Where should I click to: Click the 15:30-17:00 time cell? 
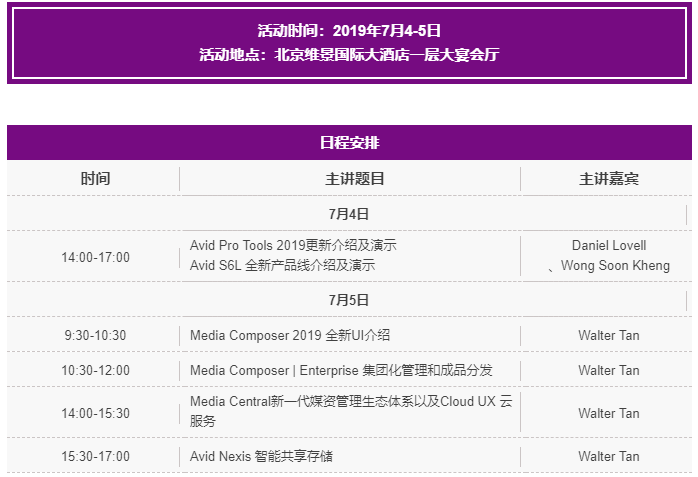(95, 456)
